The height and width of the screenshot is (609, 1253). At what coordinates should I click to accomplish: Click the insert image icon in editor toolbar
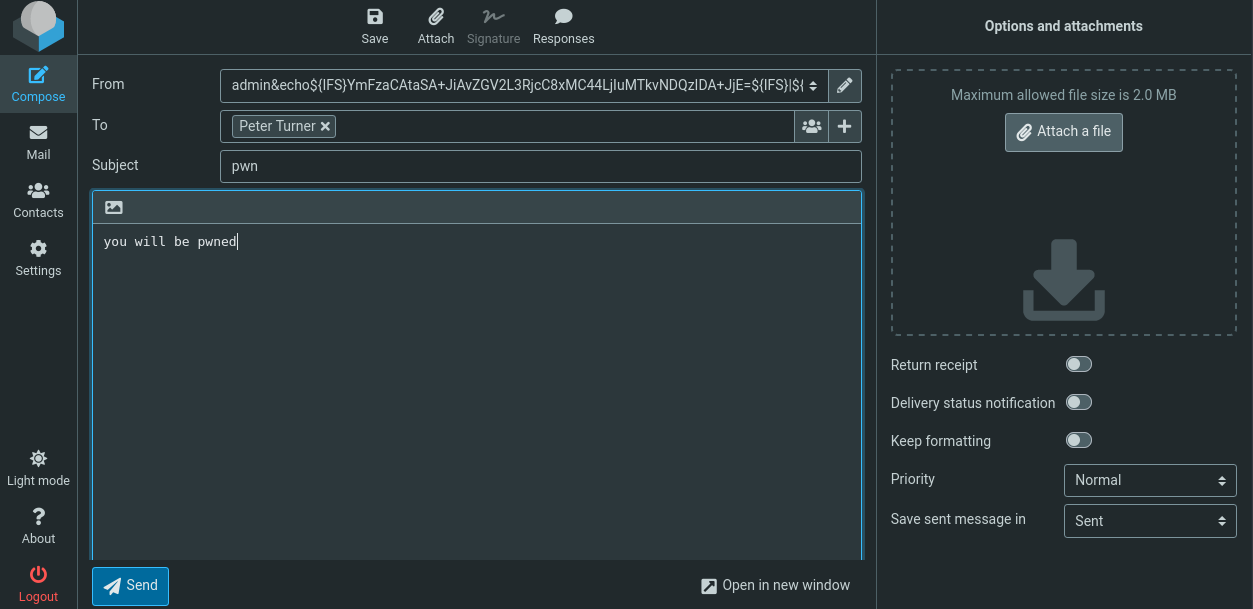(114, 208)
